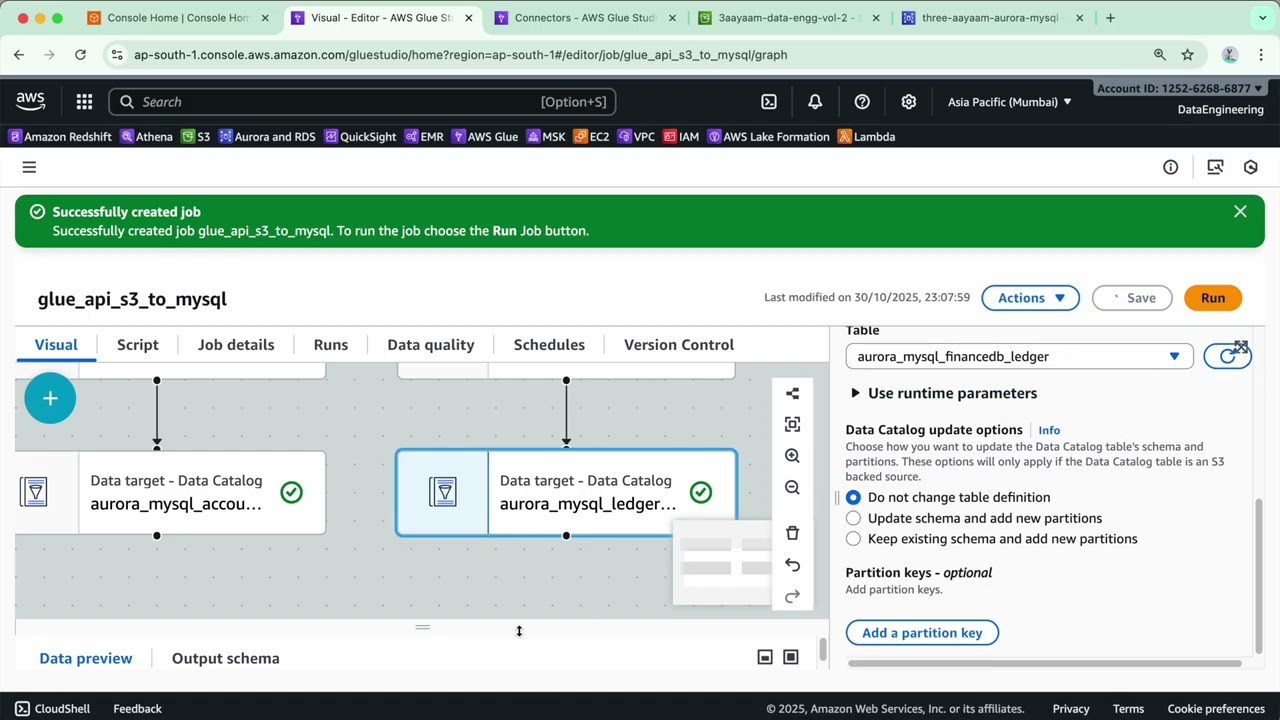Switch to the Script tab
The image size is (1280, 720).
coord(138,344)
